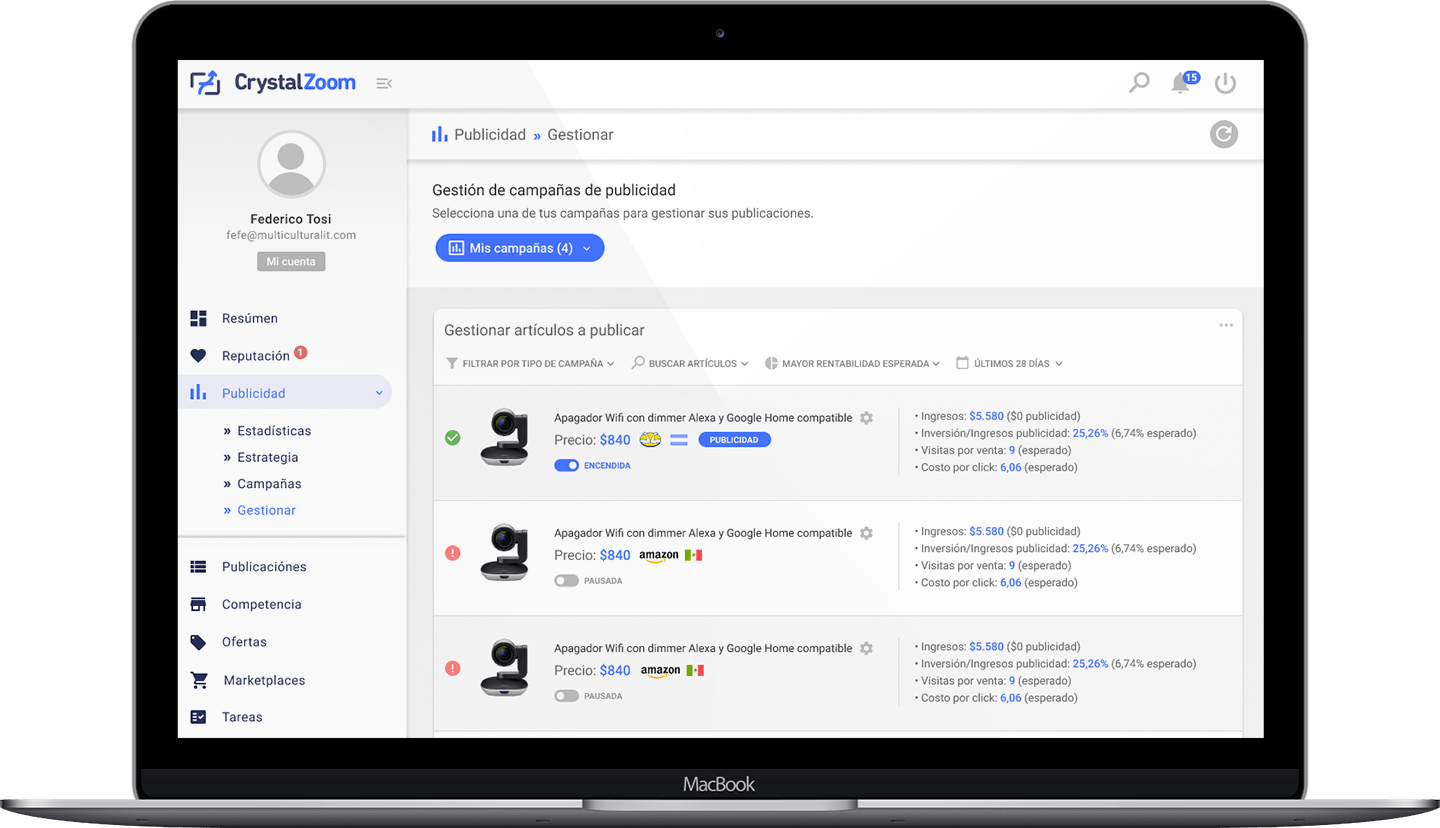Go to Competencia in sidebar menu

261,605
